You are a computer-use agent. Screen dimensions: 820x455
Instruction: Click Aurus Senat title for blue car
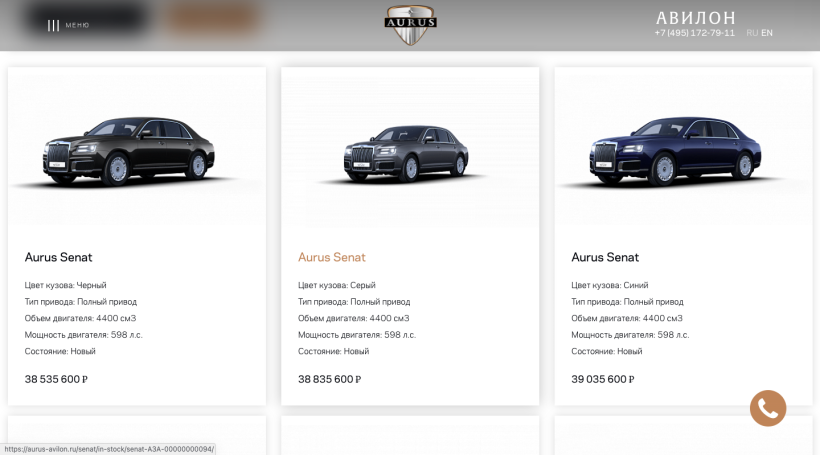605,257
